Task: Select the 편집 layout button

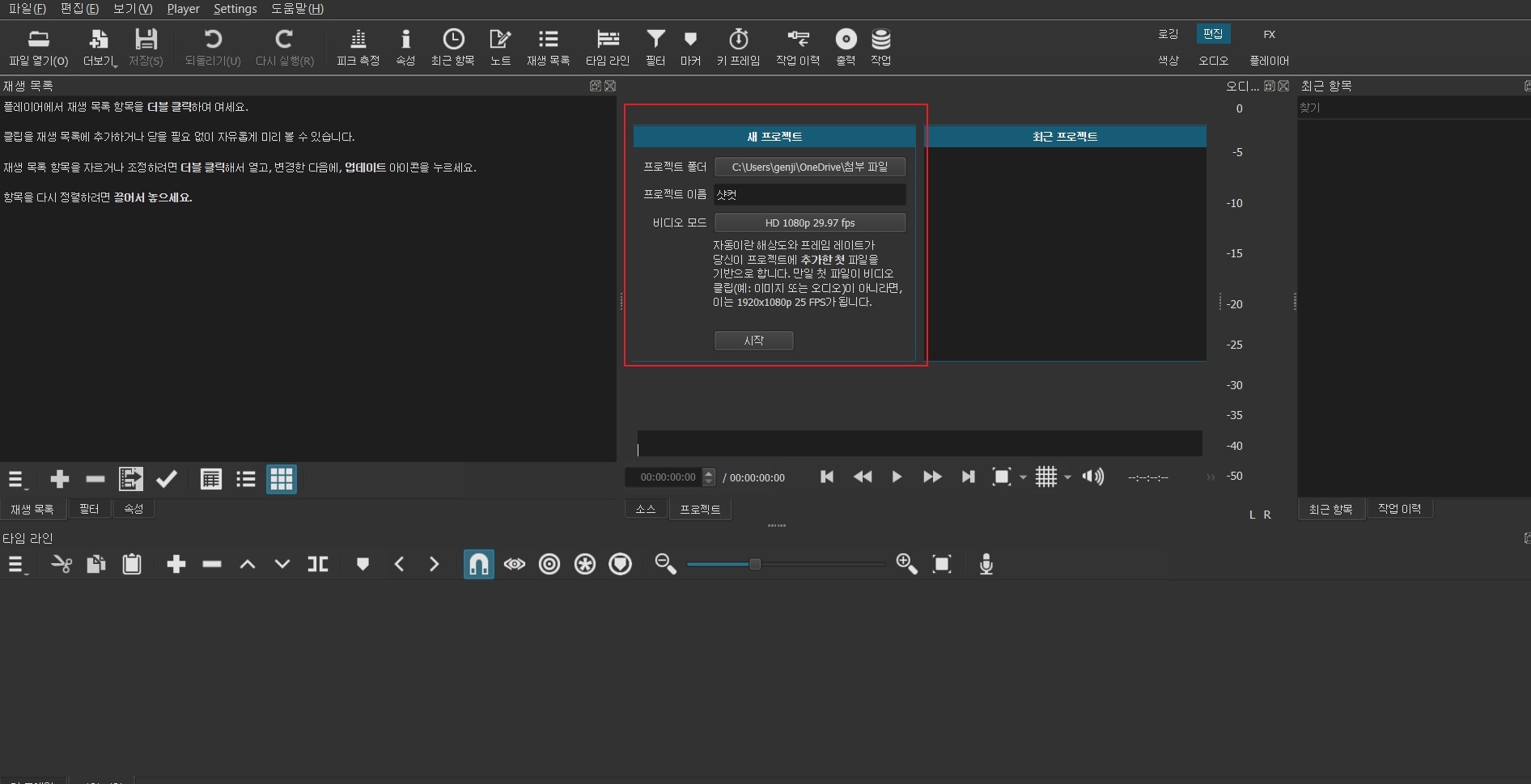Action: [x=1213, y=34]
